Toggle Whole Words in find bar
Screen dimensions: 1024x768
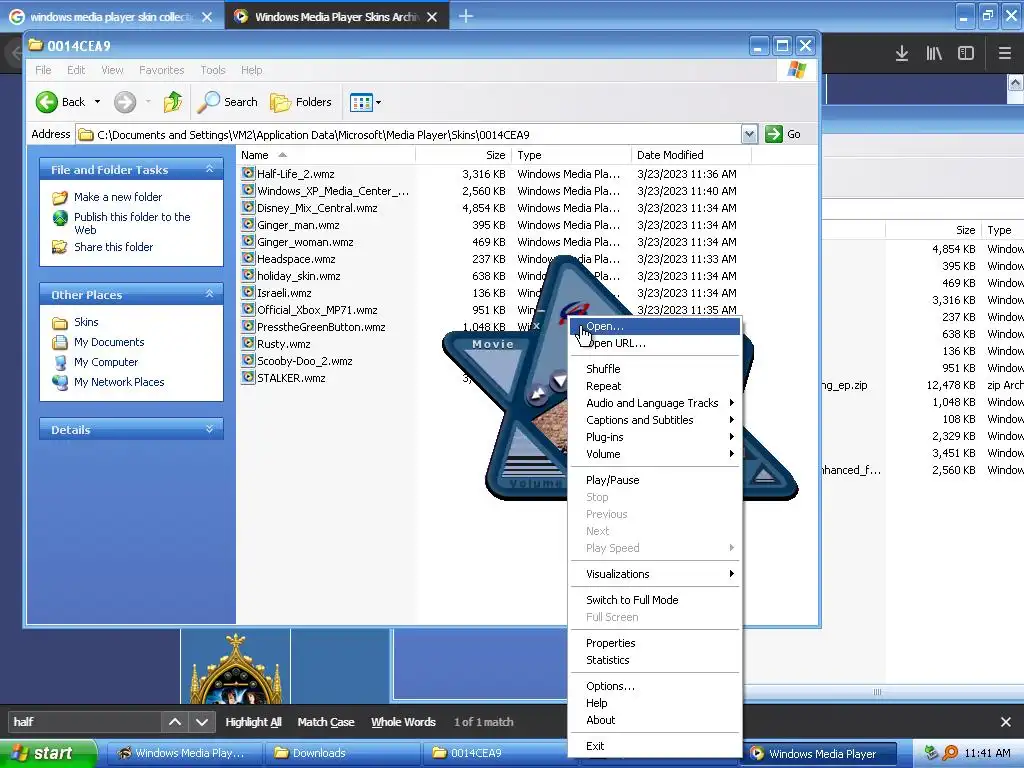(x=403, y=722)
